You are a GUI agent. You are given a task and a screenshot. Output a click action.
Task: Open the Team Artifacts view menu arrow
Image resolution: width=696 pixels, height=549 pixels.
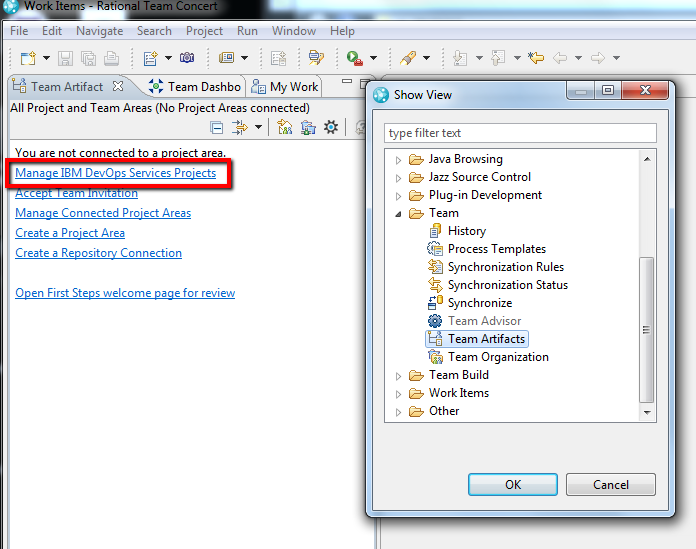coord(258,128)
